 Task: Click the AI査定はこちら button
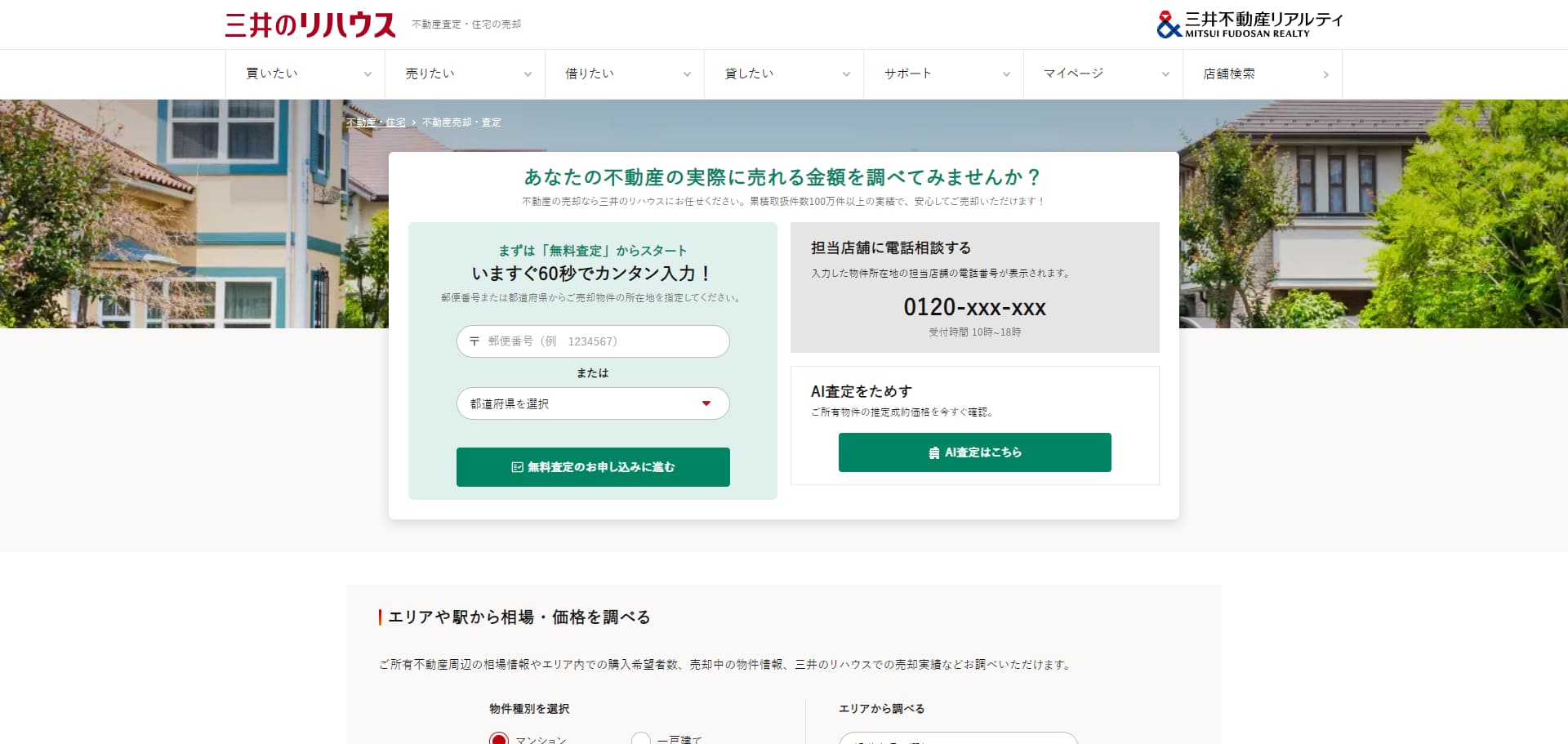(974, 452)
